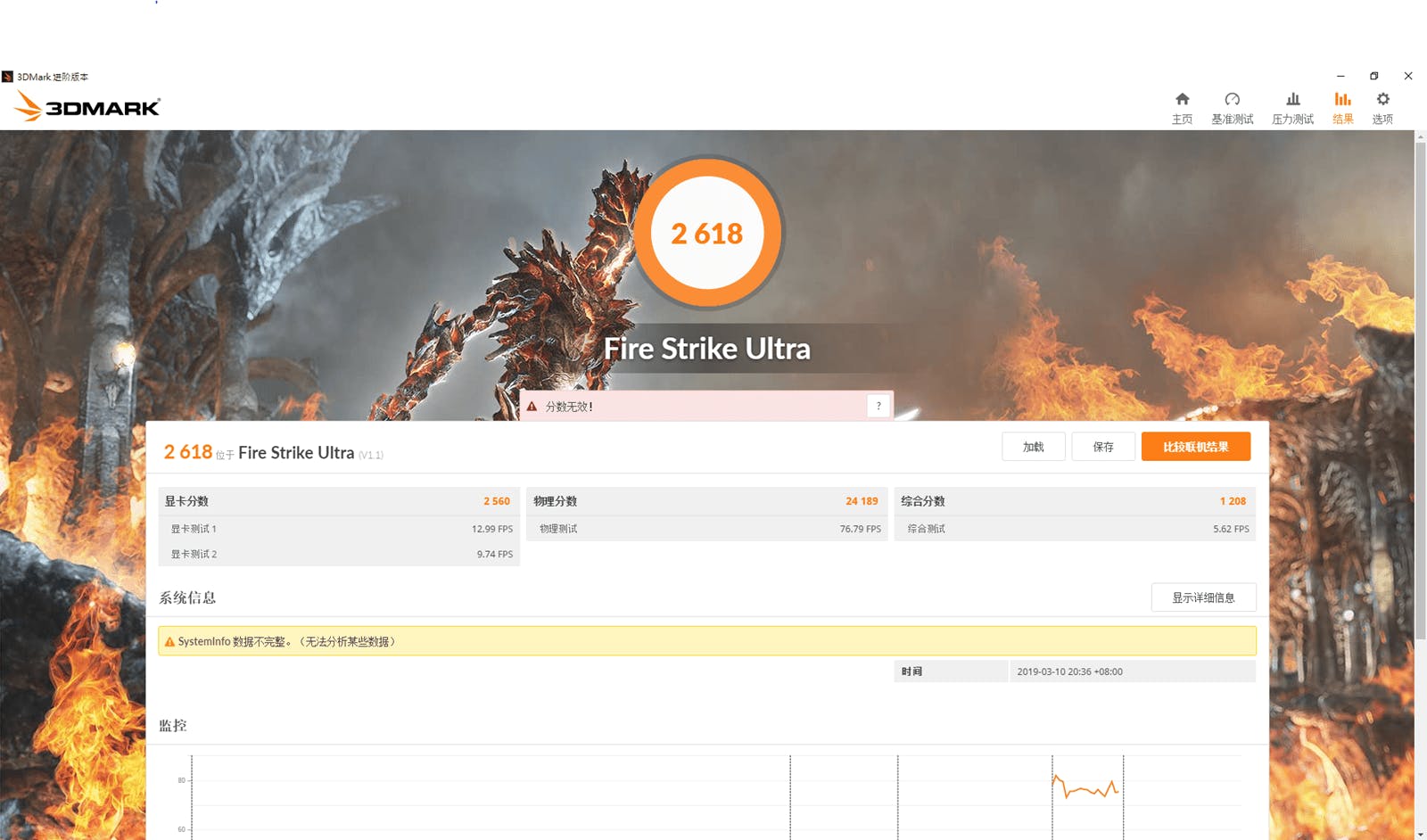Viewport: 1427px width, 840px height.
Task: Open the Stress Test (压力测试) section
Action: (1292, 107)
